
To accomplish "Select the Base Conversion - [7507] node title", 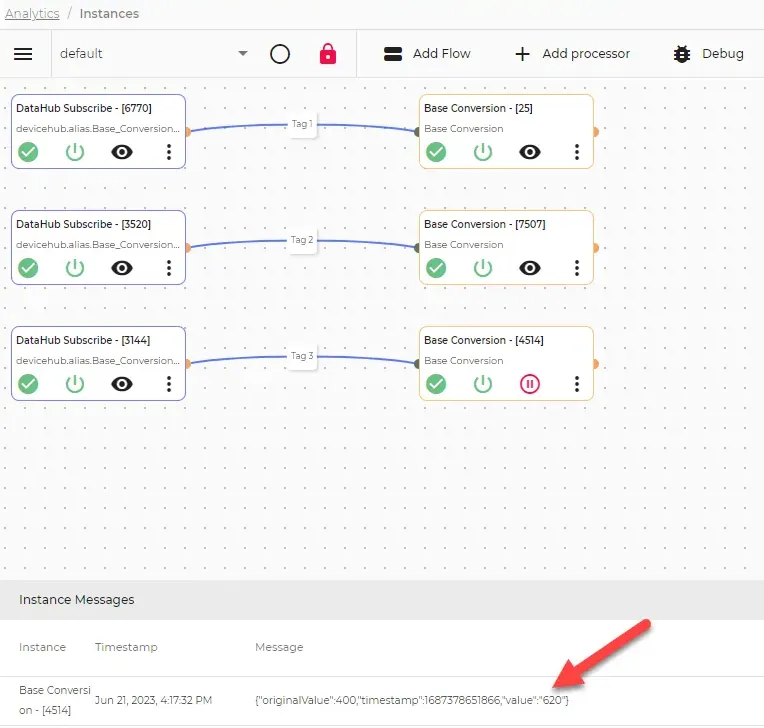I will [485, 224].
